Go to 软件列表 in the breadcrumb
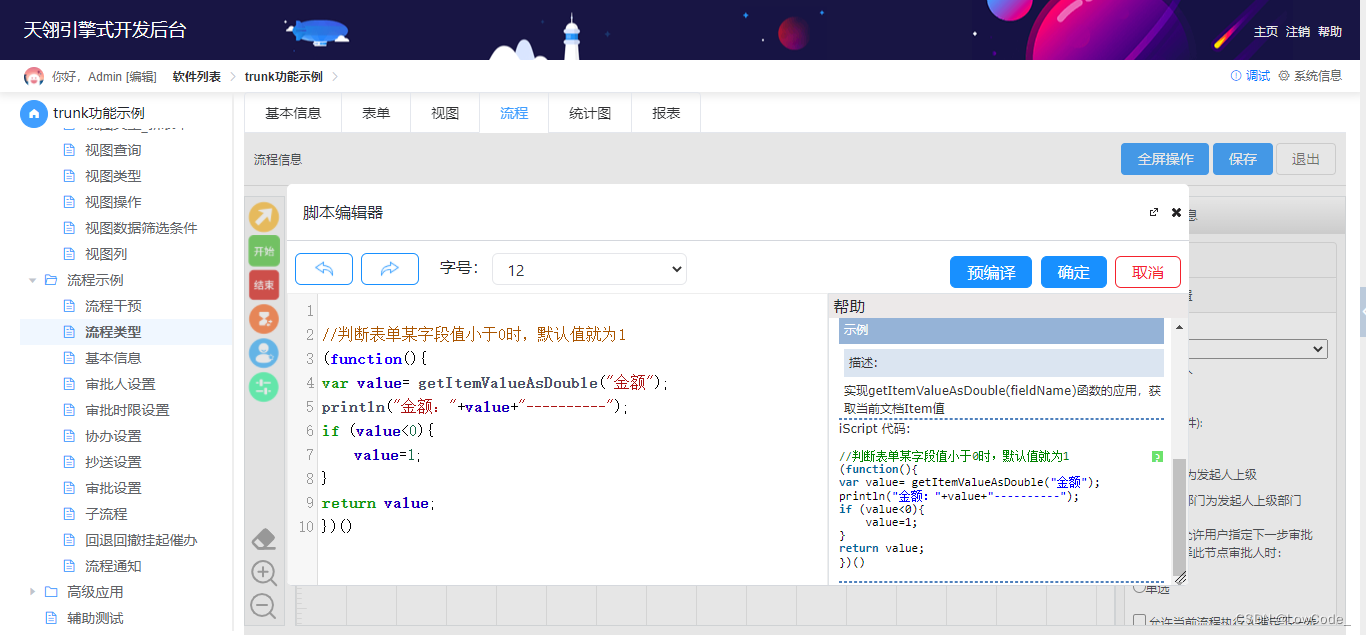1366x635 pixels. point(197,77)
